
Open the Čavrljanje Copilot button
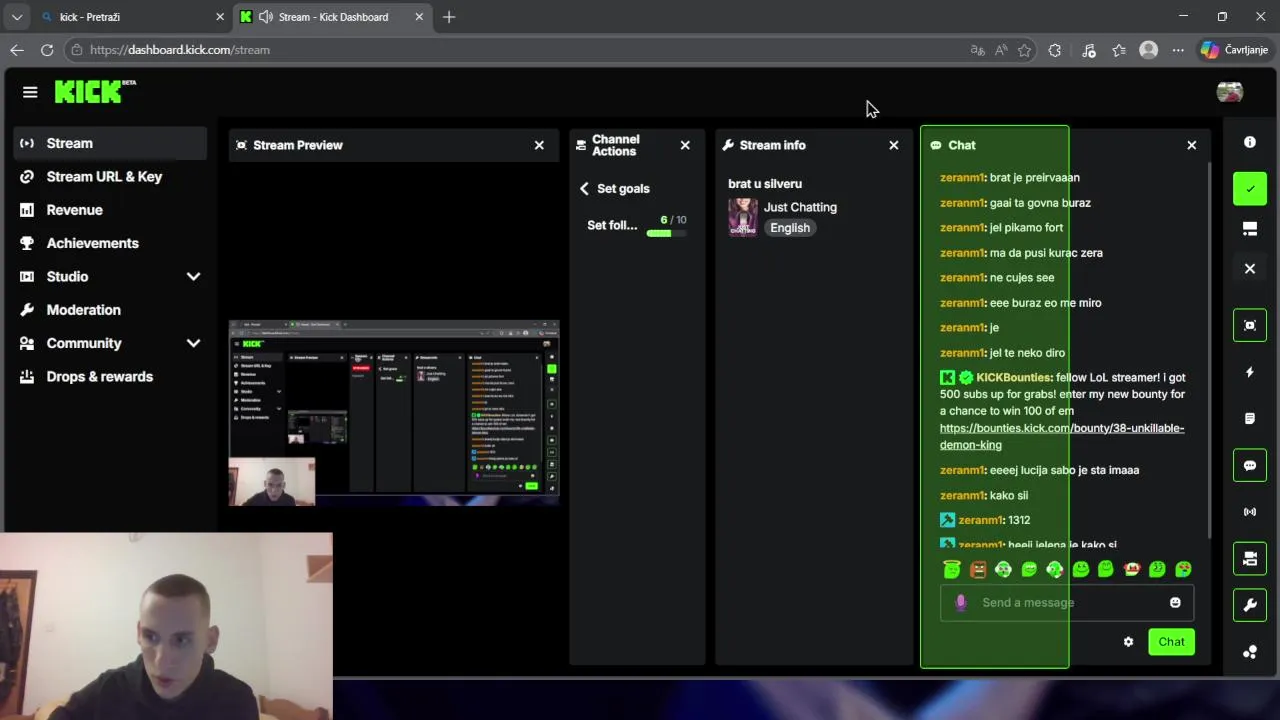tap(1234, 50)
